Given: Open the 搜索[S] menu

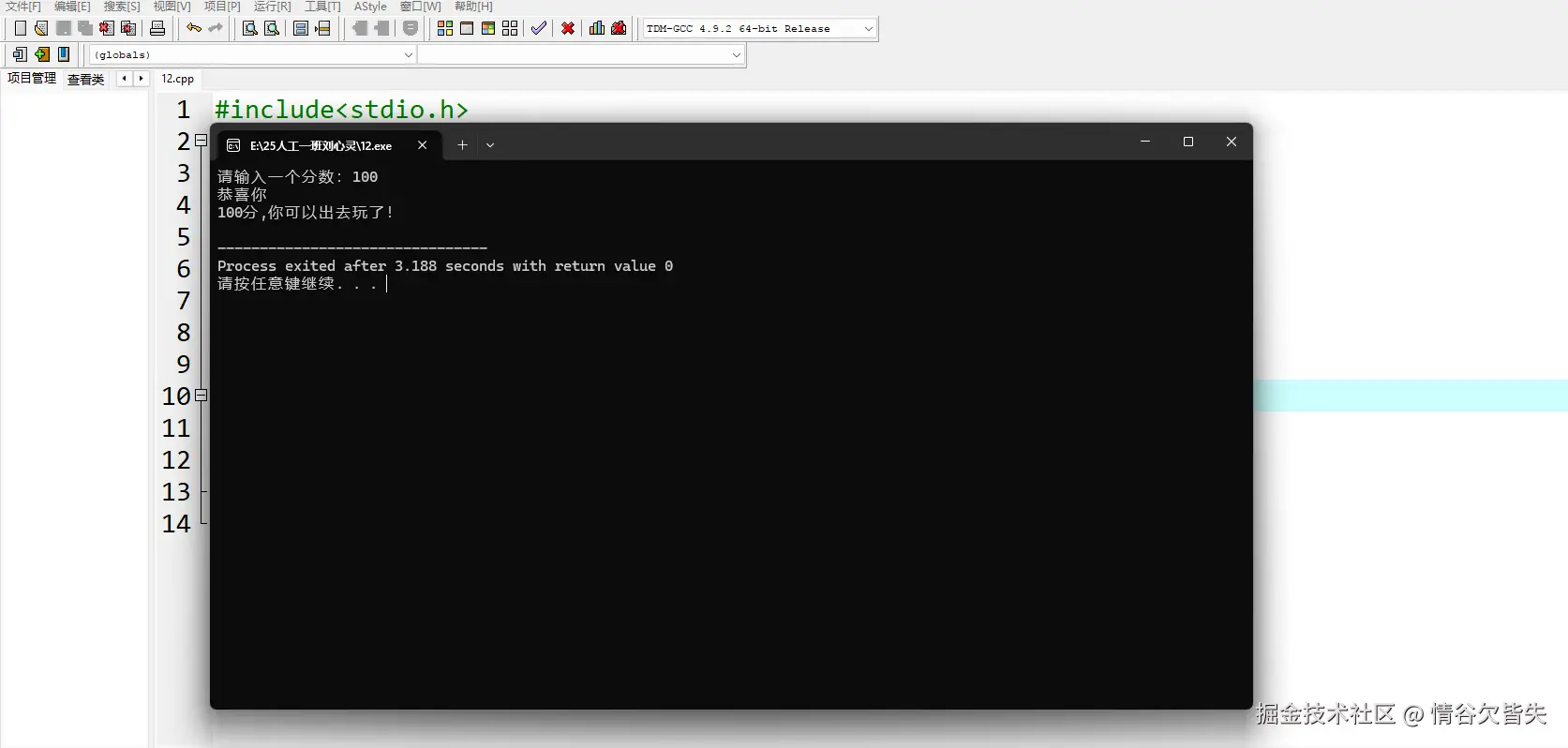Looking at the screenshot, I should (122, 7).
